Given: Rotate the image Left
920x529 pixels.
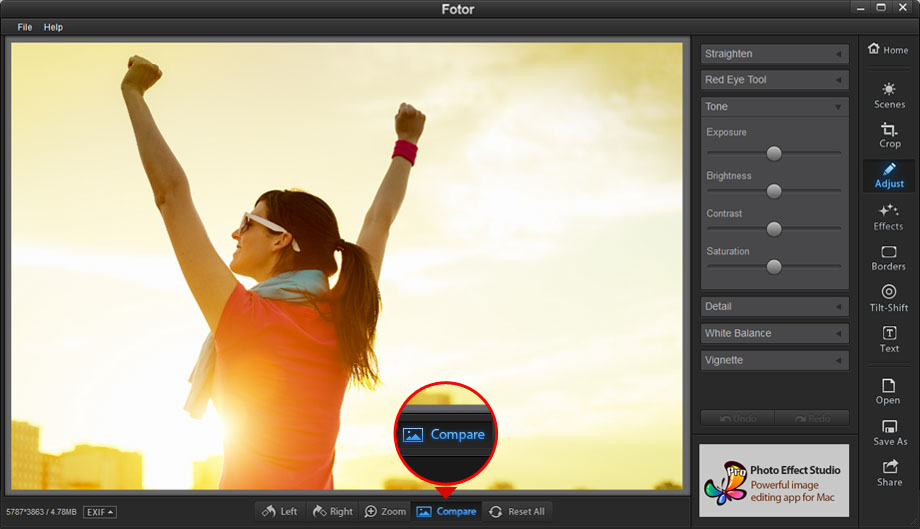Looking at the screenshot, I should [x=280, y=511].
